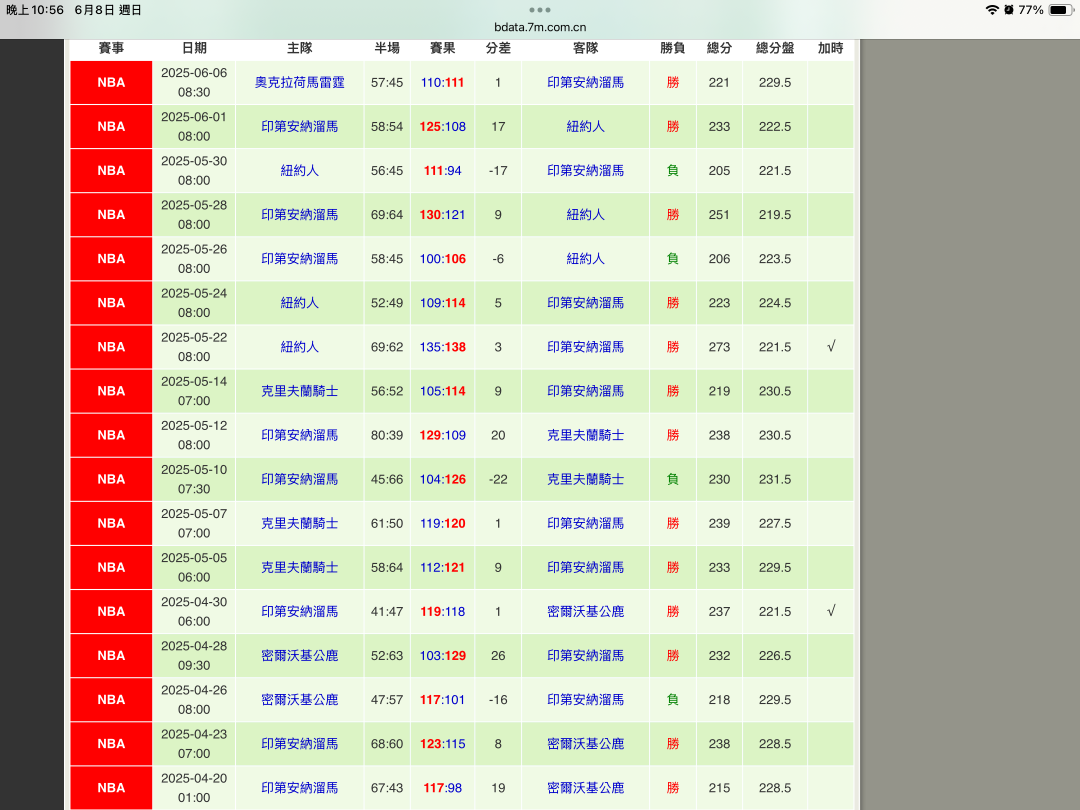Open 克里夫蘭騎士 home link in 2025-05-14 row

click(x=300, y=391)
